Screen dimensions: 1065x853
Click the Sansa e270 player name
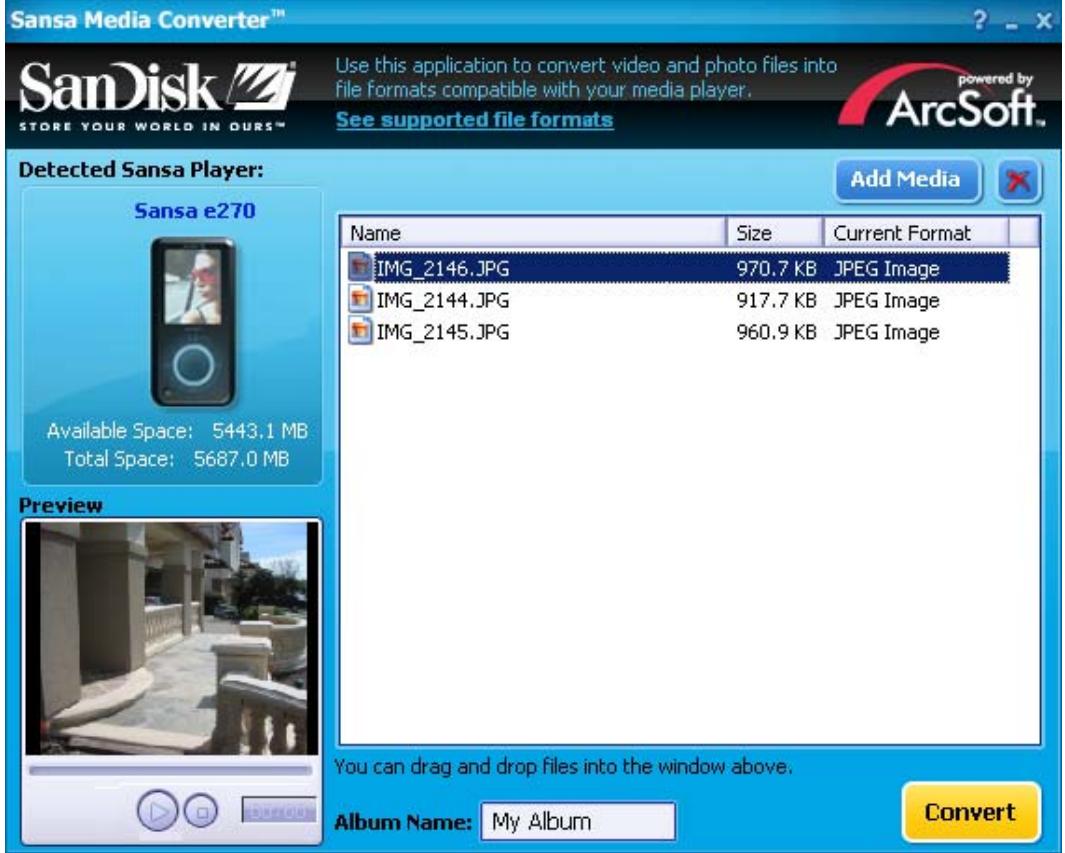pyautogui.click(x=195, y=211)
